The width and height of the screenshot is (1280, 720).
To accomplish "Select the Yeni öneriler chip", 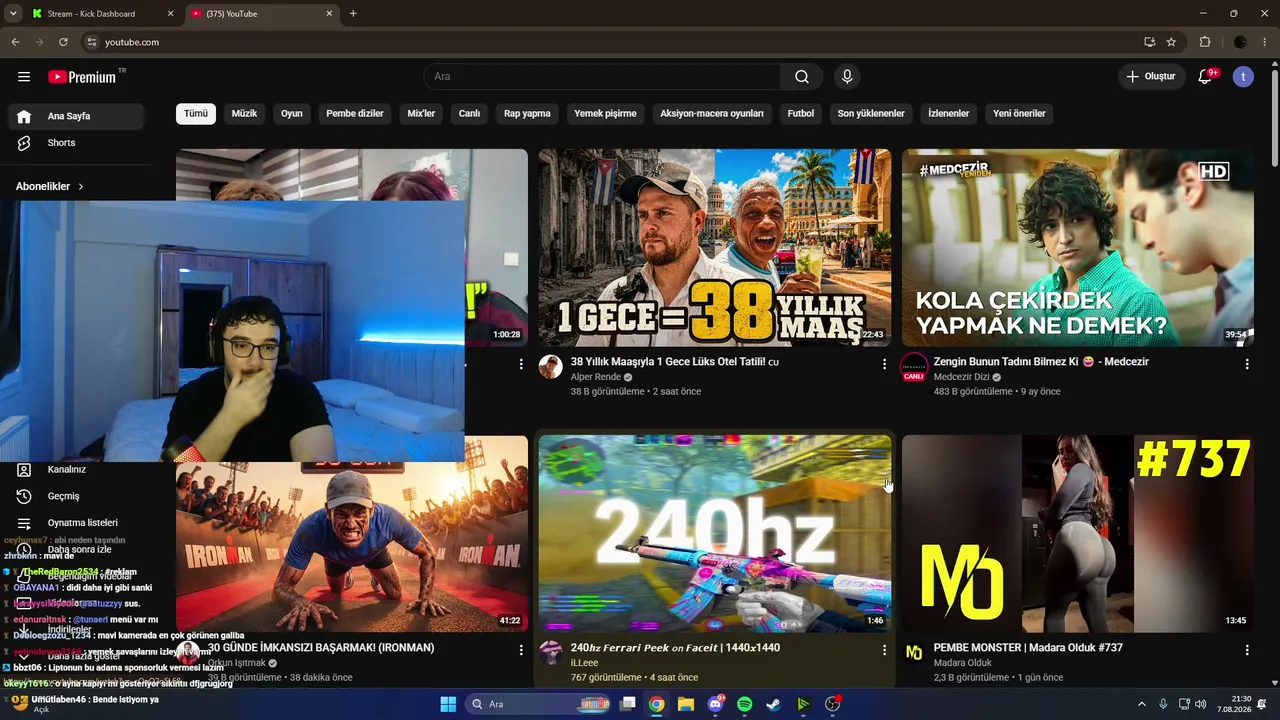I will pos(1019,113).
